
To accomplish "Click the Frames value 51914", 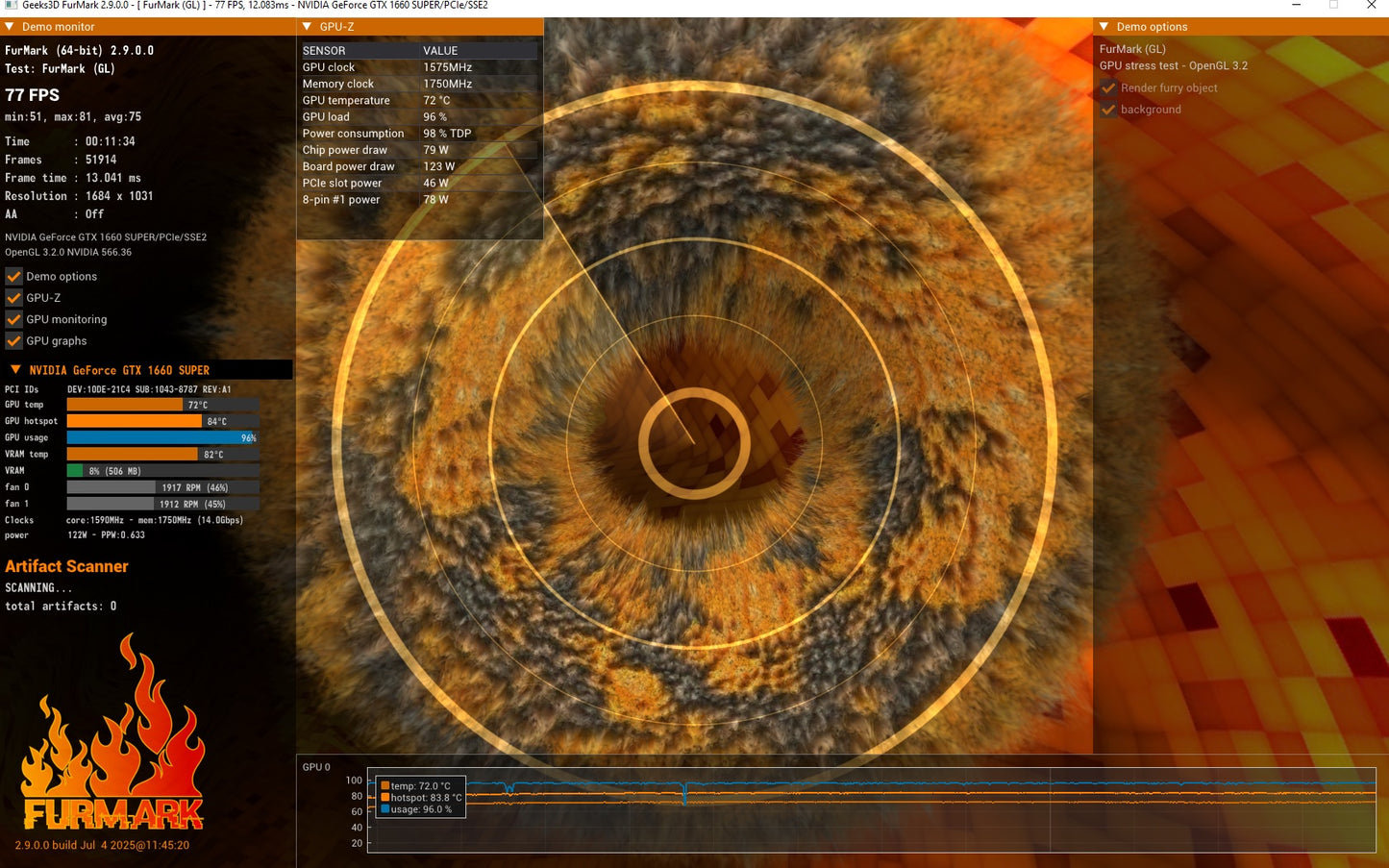I will click(101, 160).
